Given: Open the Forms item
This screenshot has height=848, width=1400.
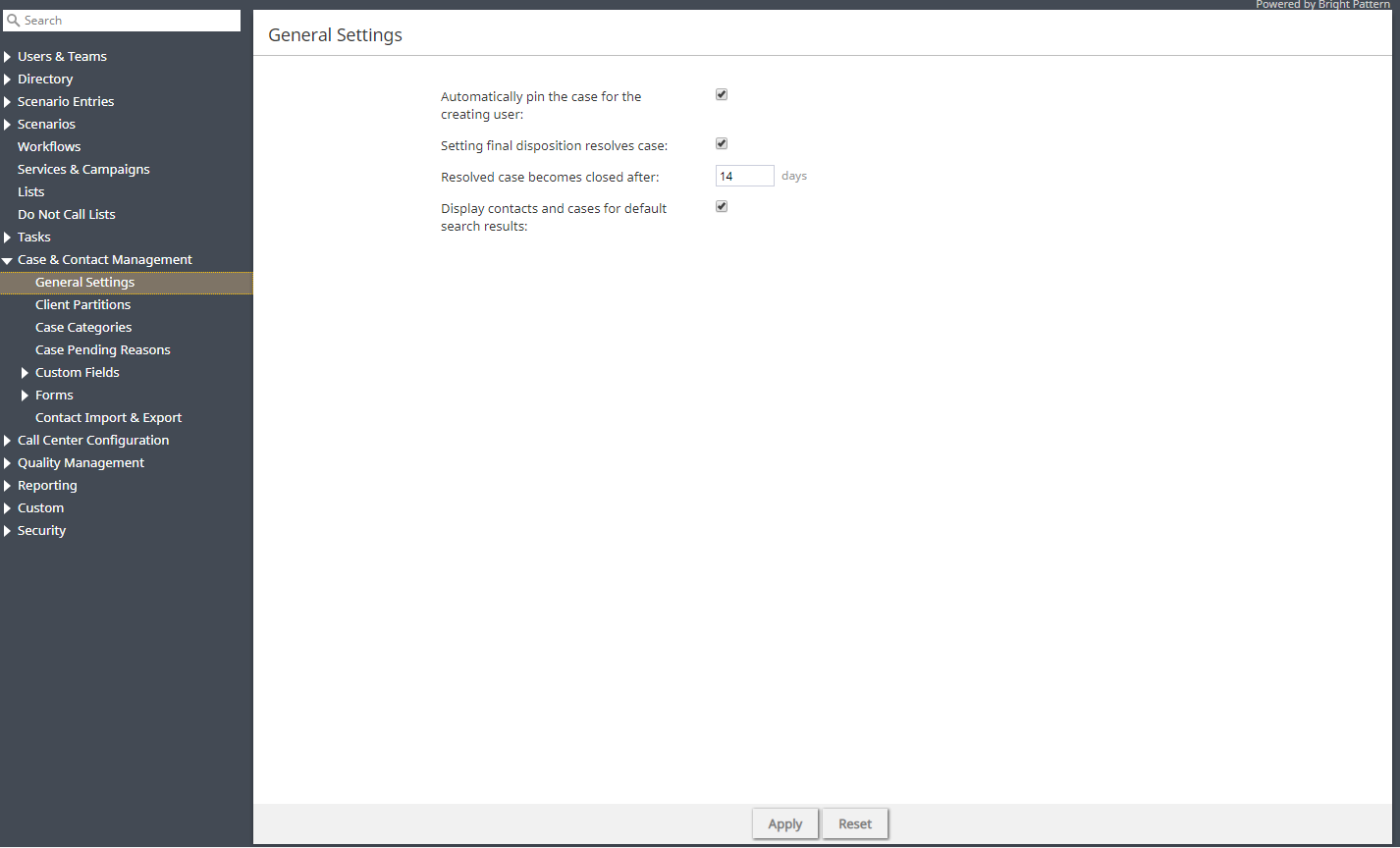Looking at the screenshot, I should click(54, 396).
